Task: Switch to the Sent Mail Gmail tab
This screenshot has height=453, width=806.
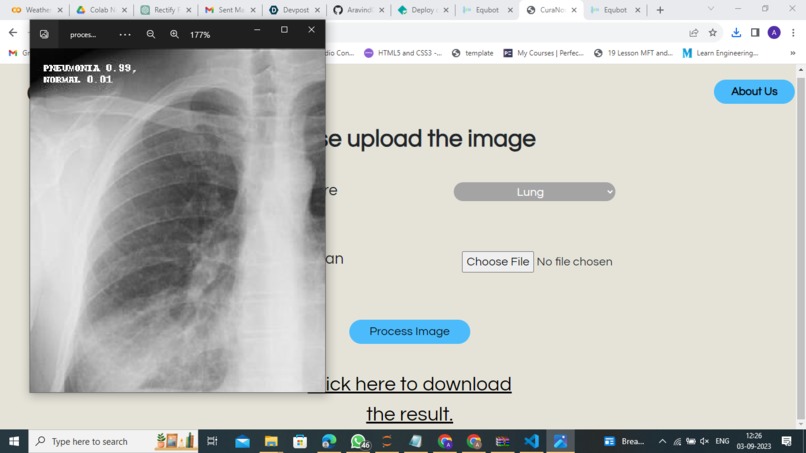Action: [230, 10]
